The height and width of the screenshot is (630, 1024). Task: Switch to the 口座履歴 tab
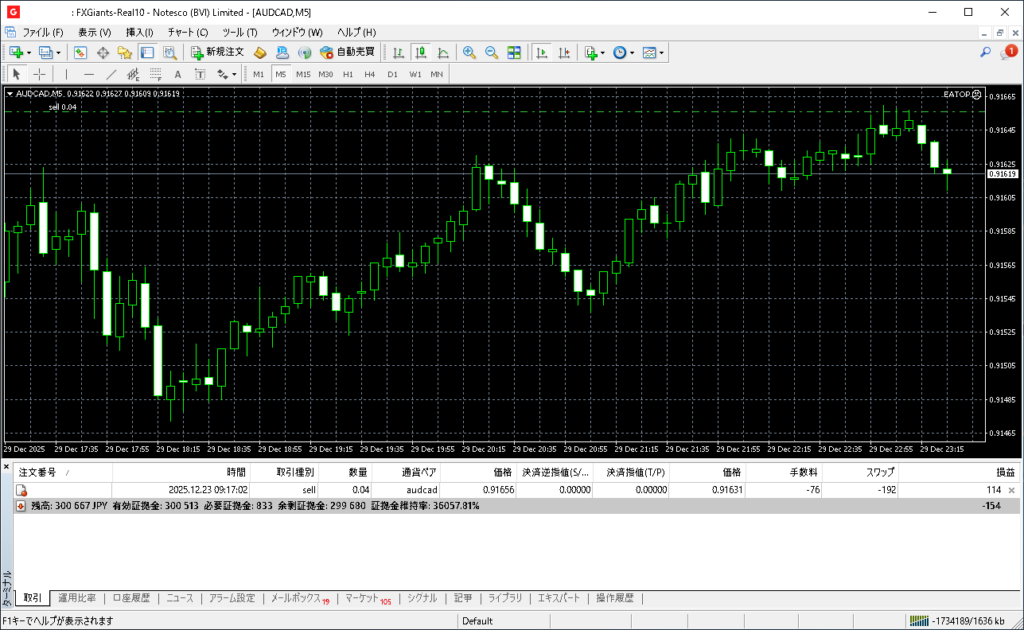(x=131, y=598)
